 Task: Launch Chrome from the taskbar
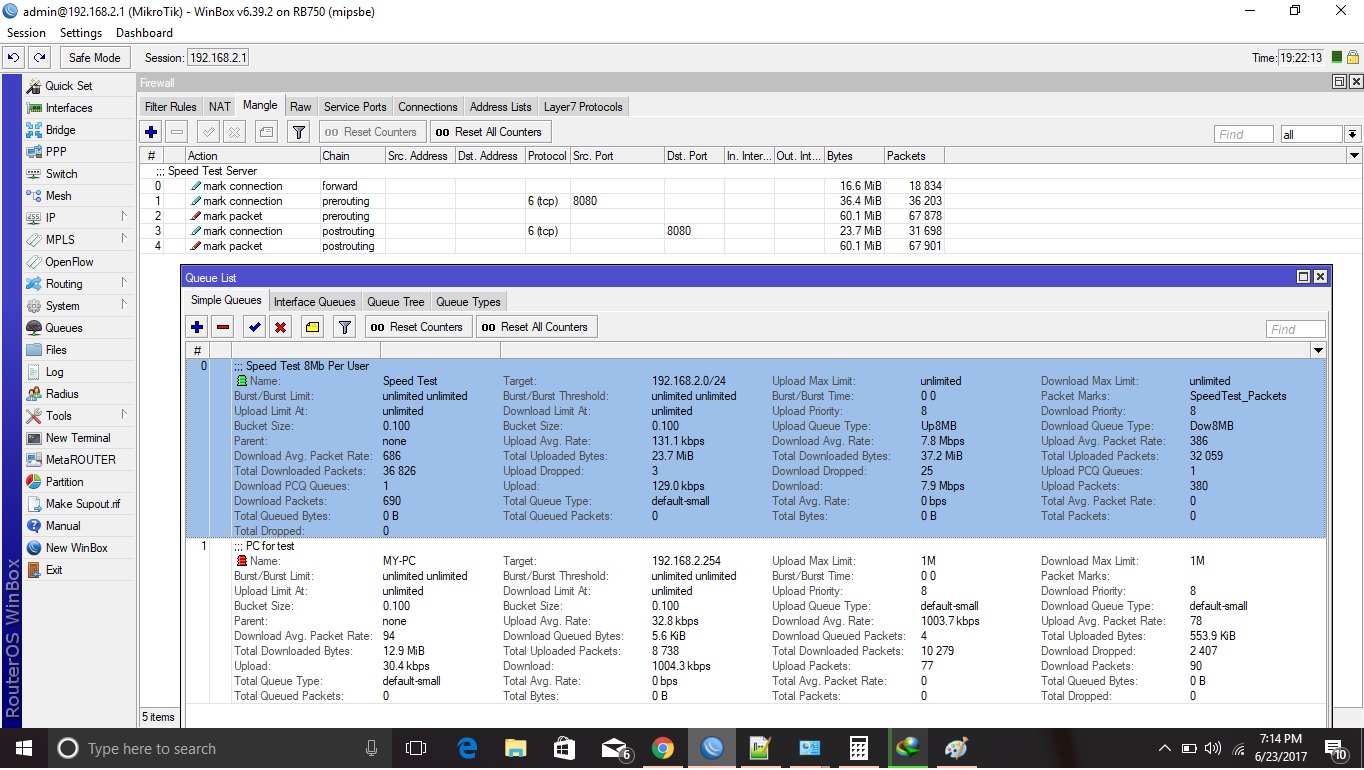point(663,747)
